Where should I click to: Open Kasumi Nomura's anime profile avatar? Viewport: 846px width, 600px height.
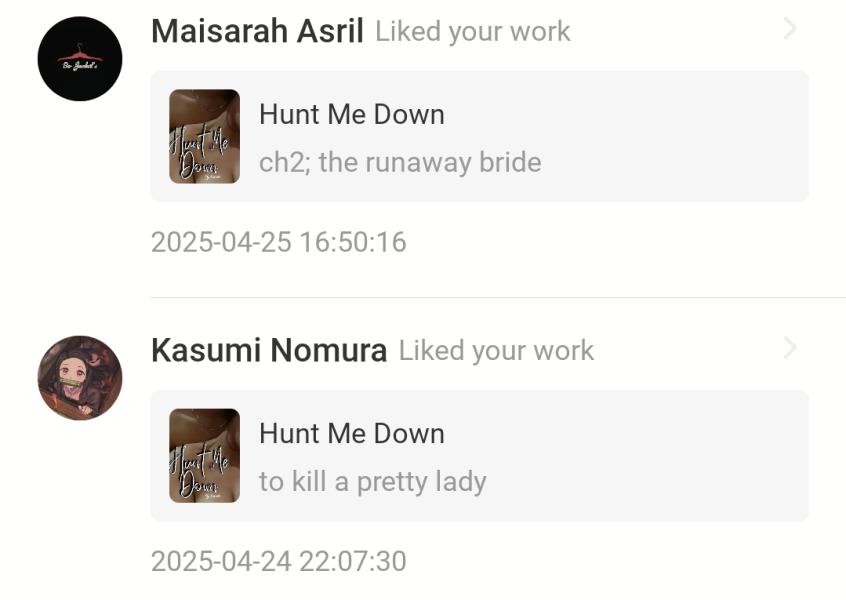pos(80,378)
